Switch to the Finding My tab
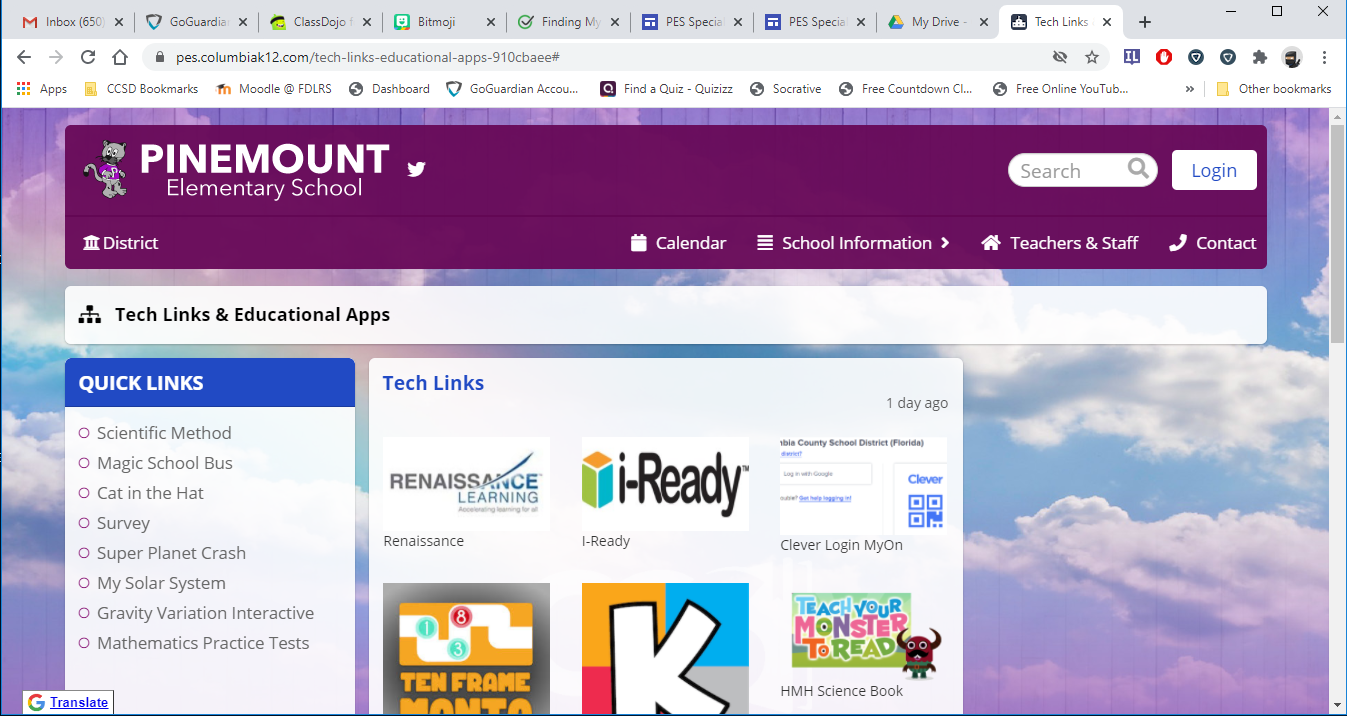Viewport: 1347px width, 716px height. tap(569, 22)
